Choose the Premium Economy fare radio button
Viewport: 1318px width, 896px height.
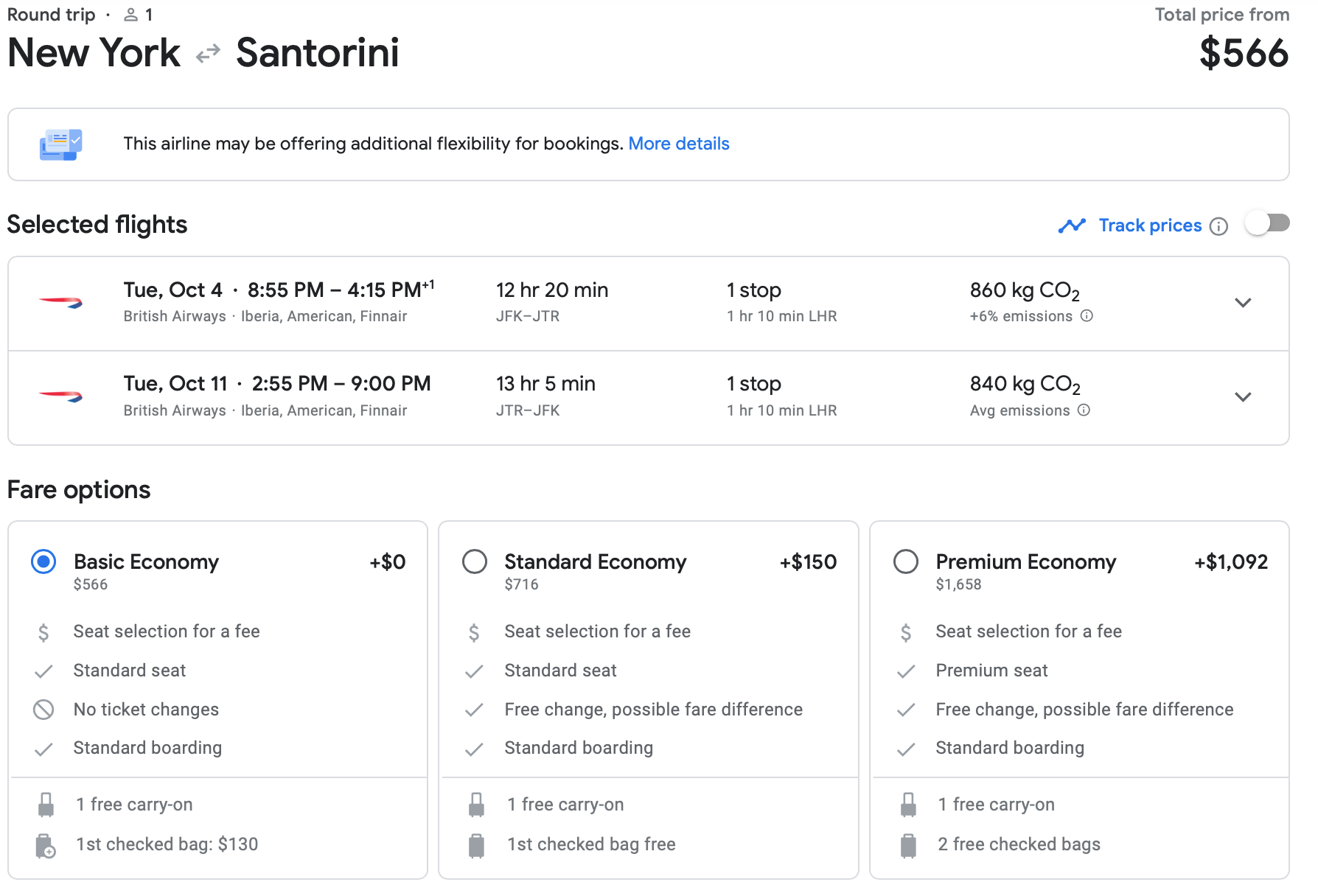[x=906, y=562]
